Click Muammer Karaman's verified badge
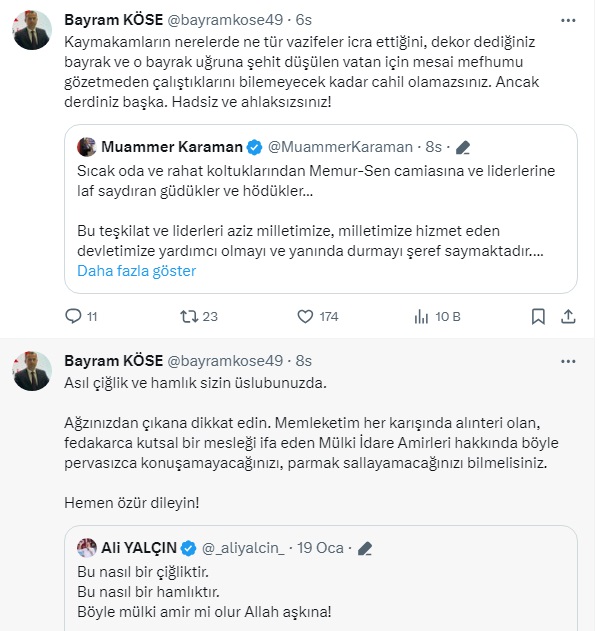 254,147
